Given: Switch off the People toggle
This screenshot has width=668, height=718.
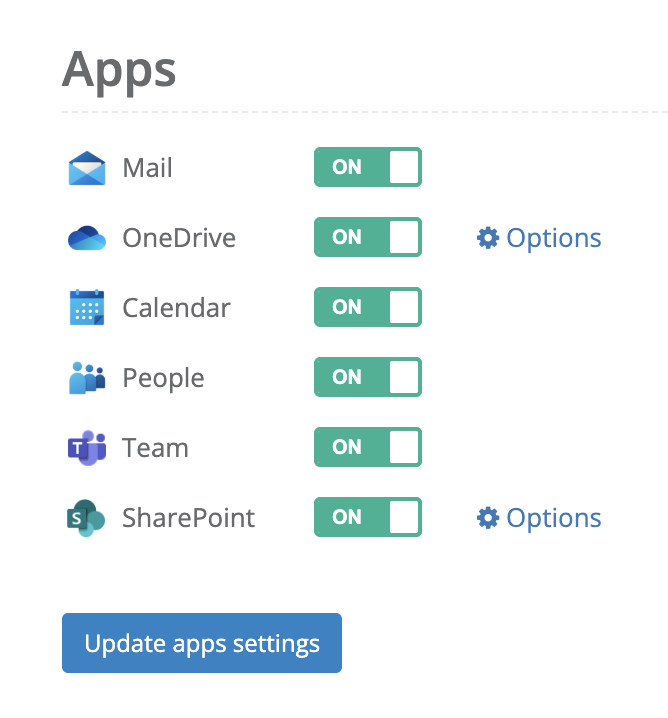Looking at the screenshot, I should (x=368, y=378).
